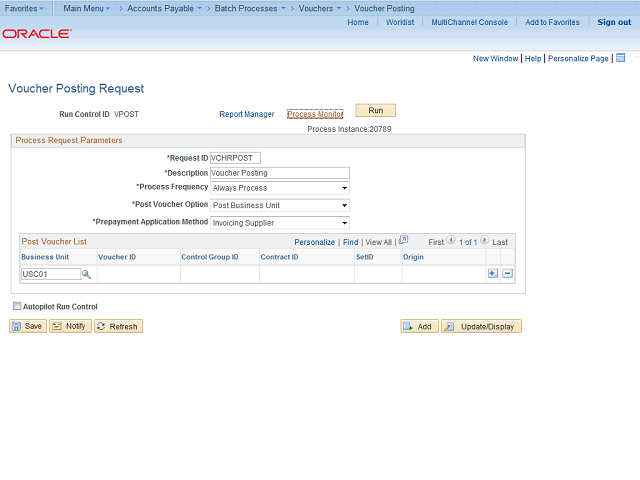Go to Home link
The height and width of the screenshot is (480, 640).
pos(358,22)
